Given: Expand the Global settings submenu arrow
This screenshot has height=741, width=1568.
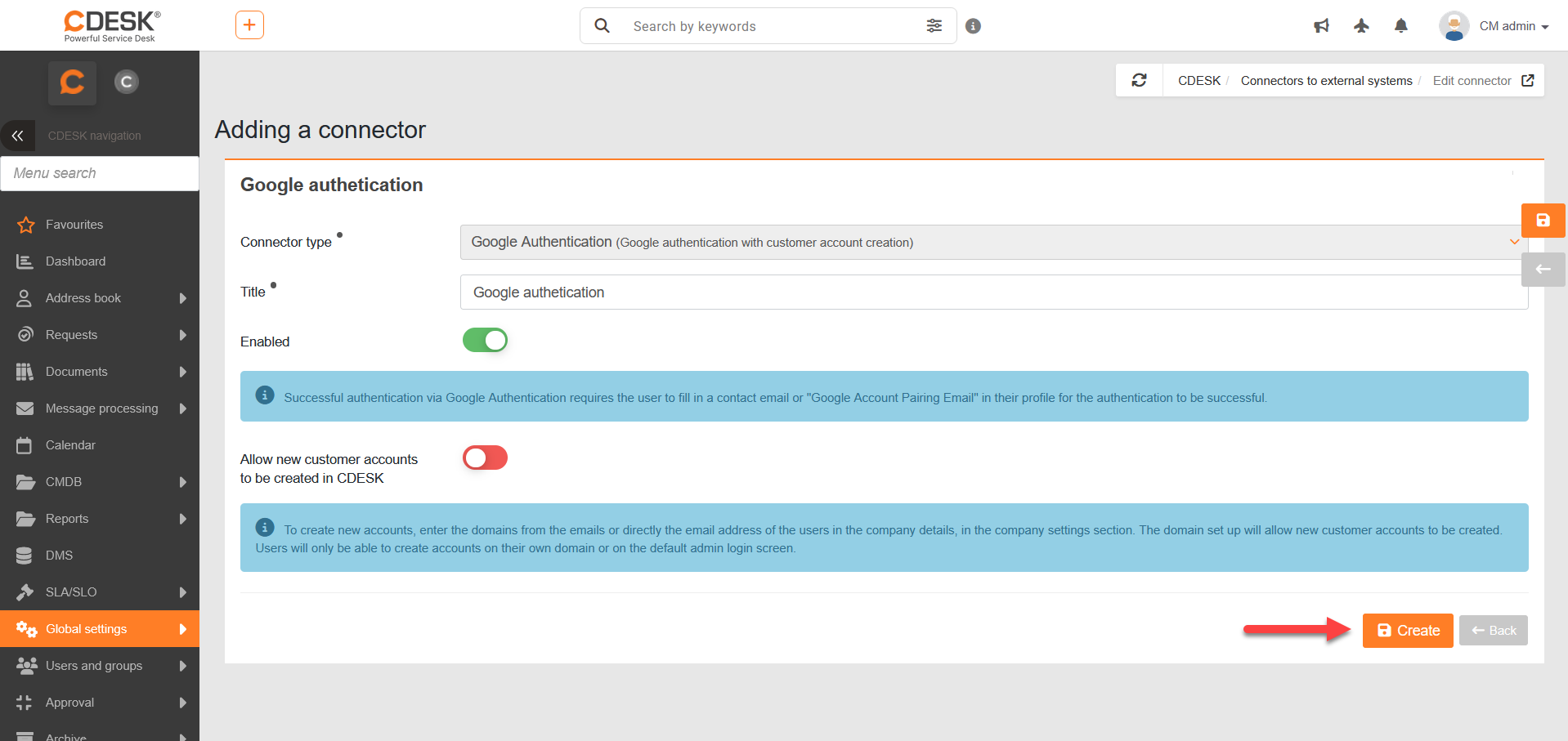Looking at the screenshot, I should click(x=183, y=629).
